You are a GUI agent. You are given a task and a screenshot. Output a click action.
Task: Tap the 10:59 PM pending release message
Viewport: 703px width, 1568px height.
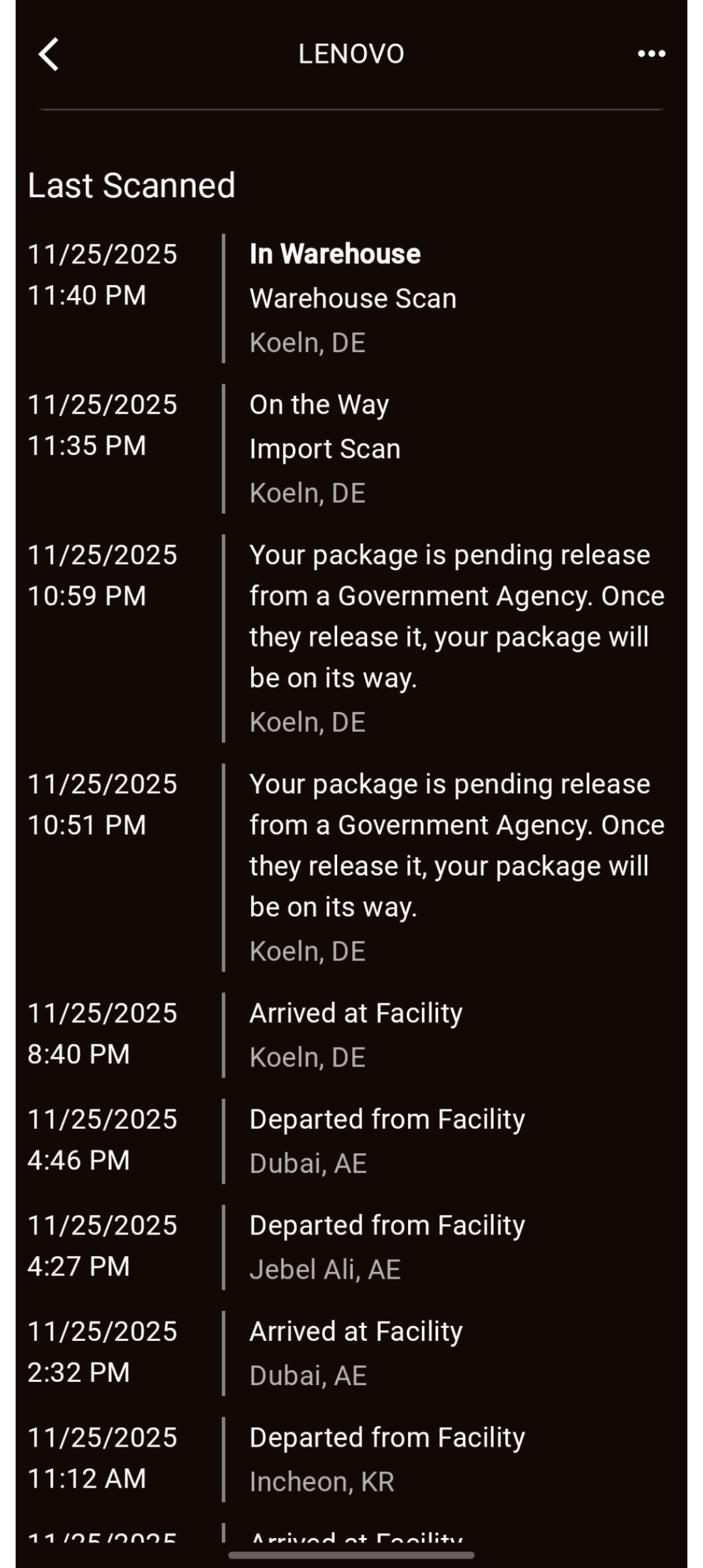(456, 616)
